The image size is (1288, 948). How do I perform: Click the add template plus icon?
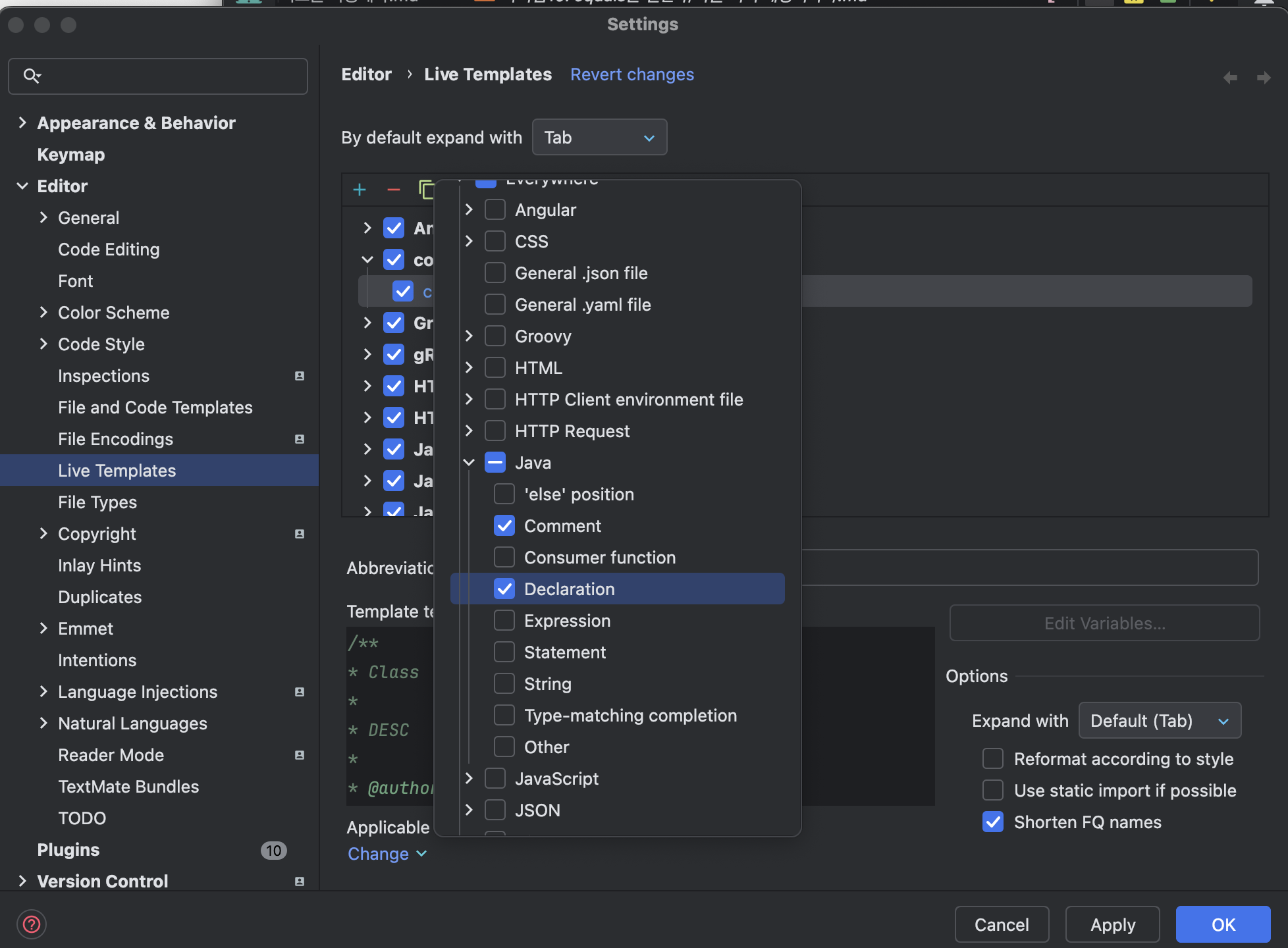(360, 190)
